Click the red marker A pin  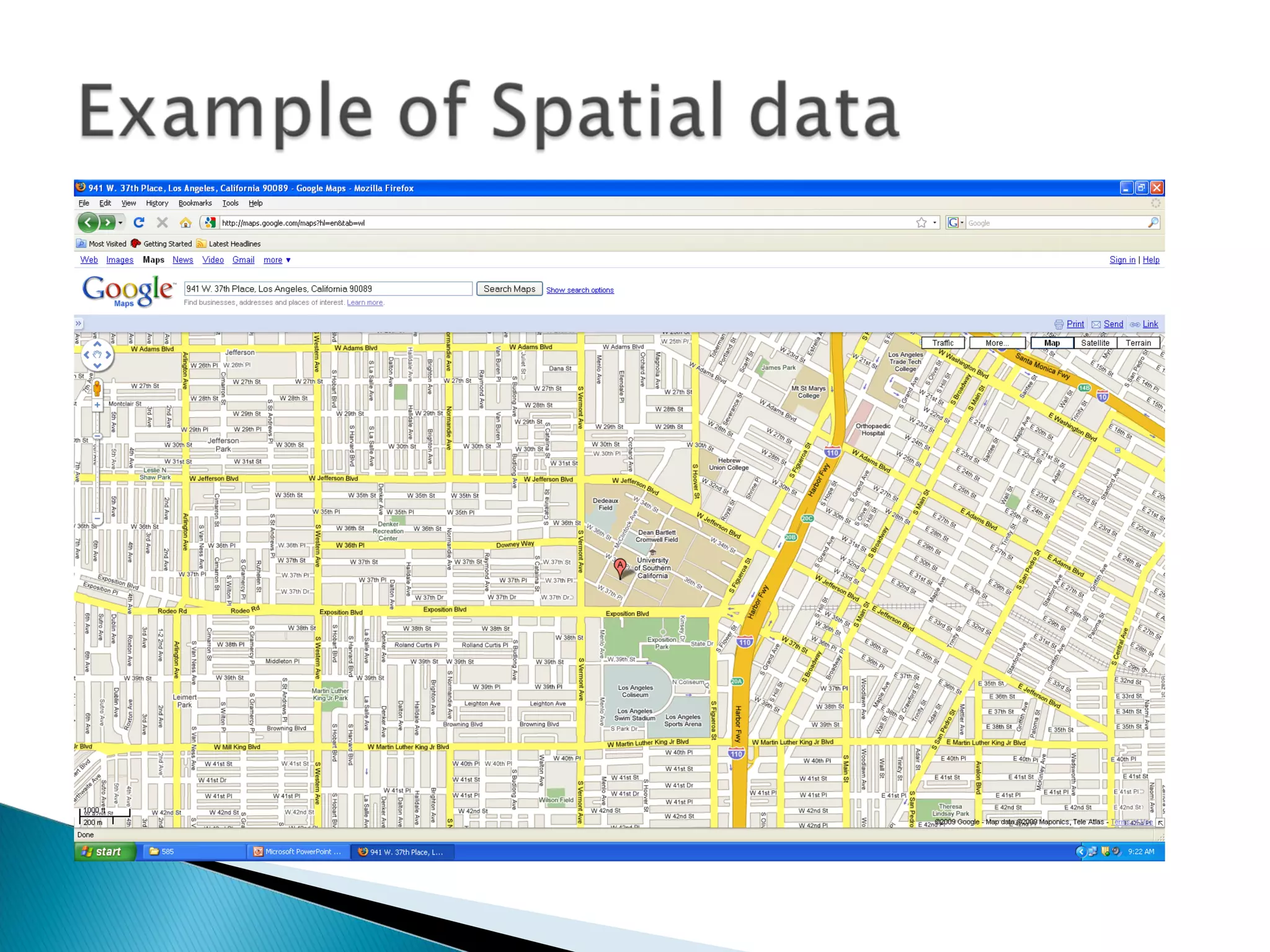[619, 566]
